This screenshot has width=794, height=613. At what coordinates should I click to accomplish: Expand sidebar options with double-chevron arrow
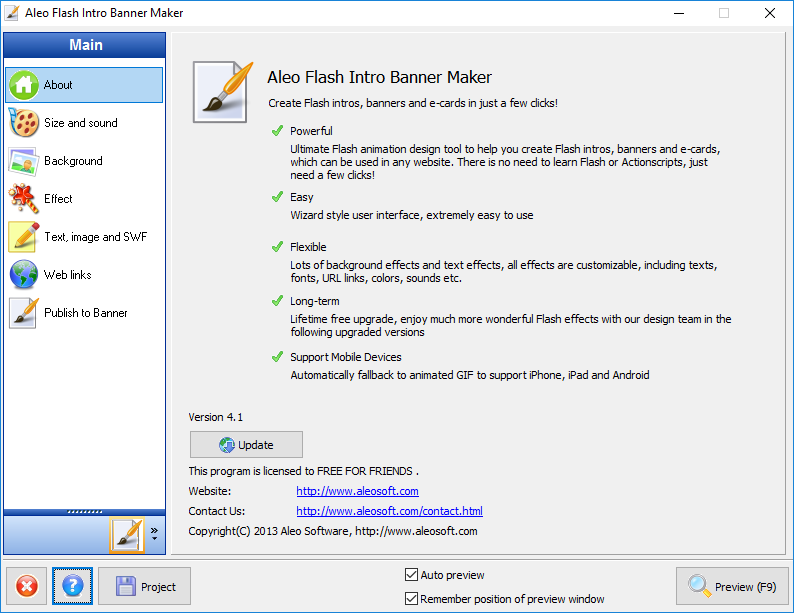154,533
